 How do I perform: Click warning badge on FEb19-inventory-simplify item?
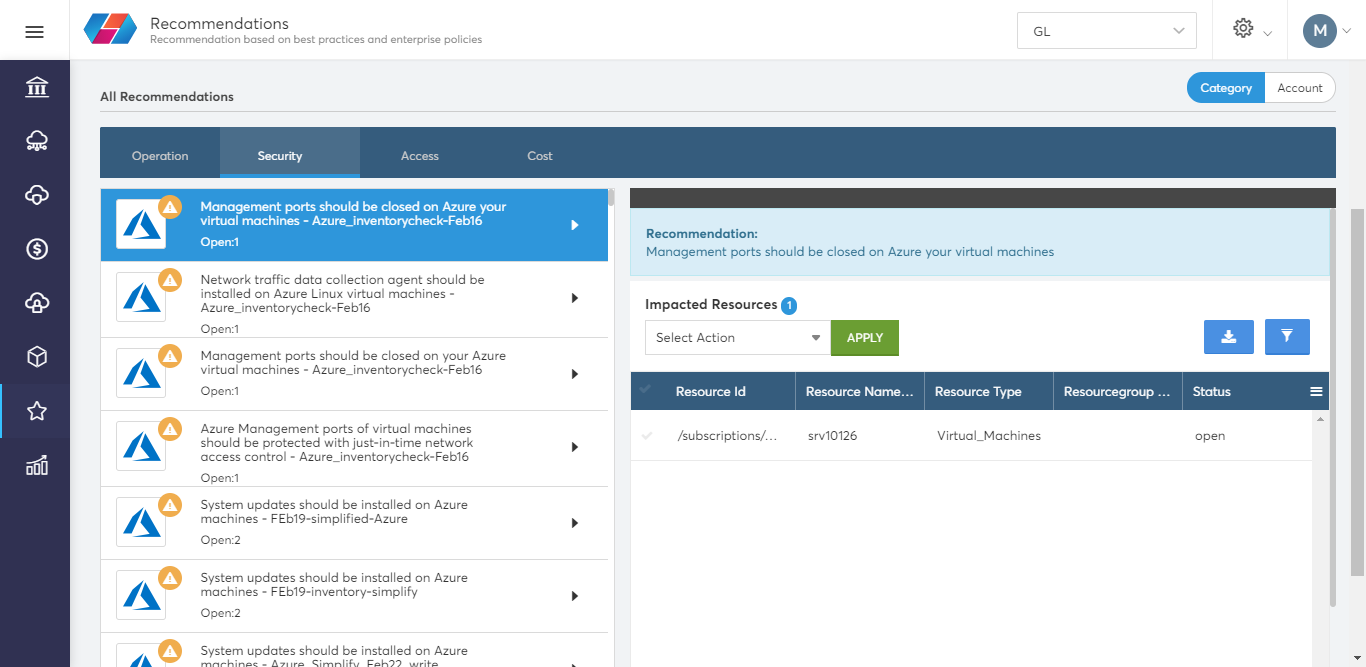pyautogui.click(x=170, y=578)
